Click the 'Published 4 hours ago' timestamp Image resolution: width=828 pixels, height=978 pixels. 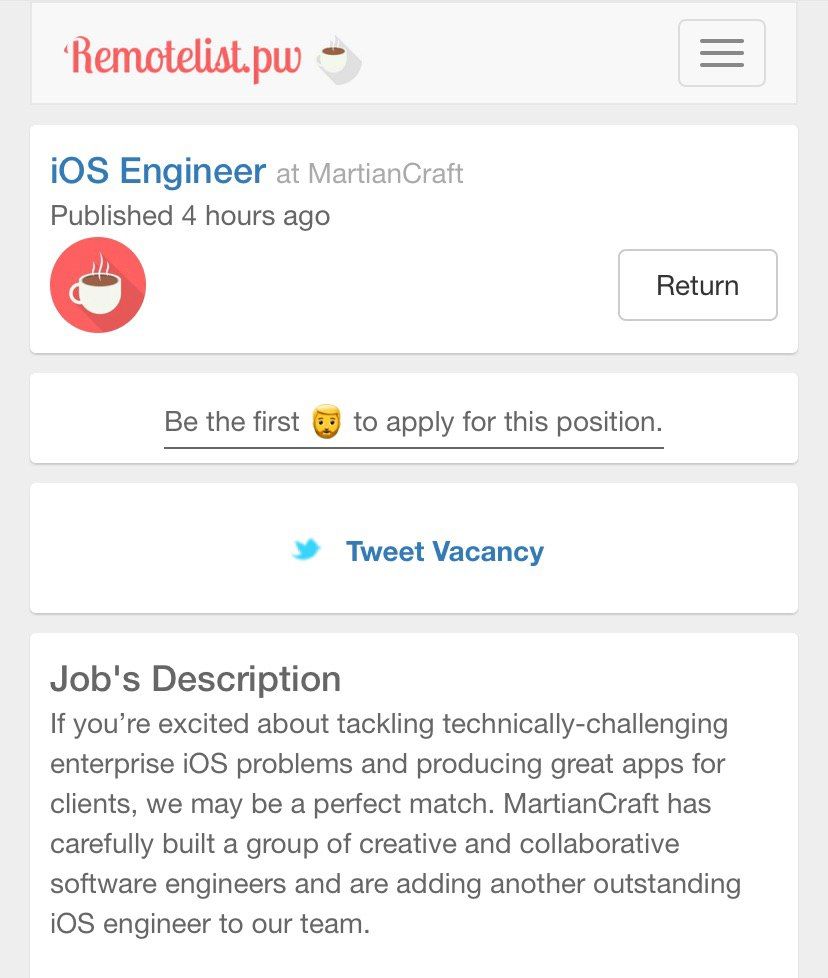190,215
